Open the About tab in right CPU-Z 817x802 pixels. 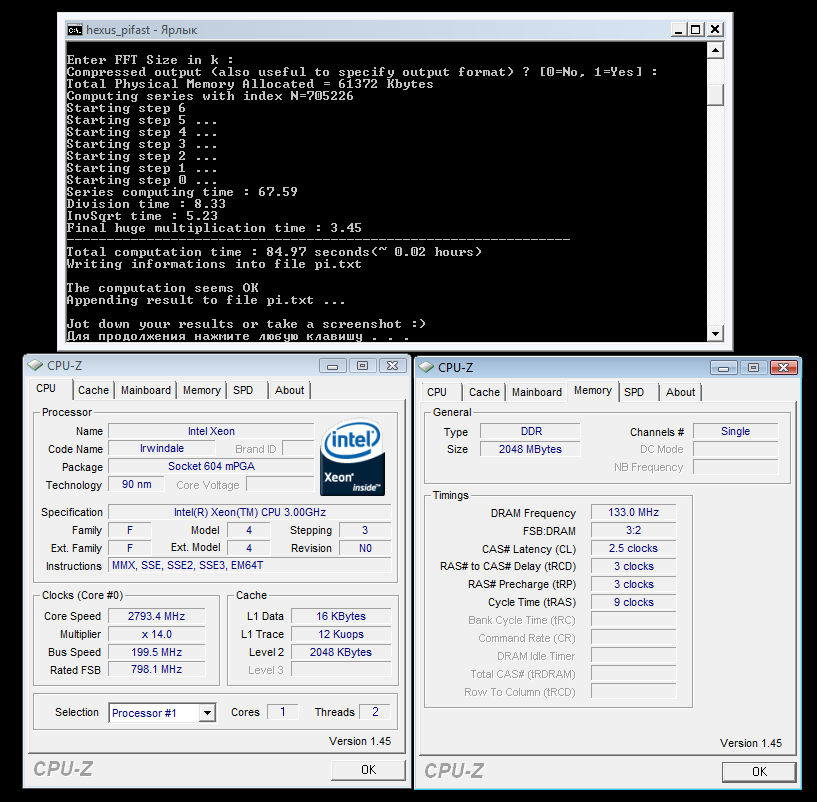(680, 392)
